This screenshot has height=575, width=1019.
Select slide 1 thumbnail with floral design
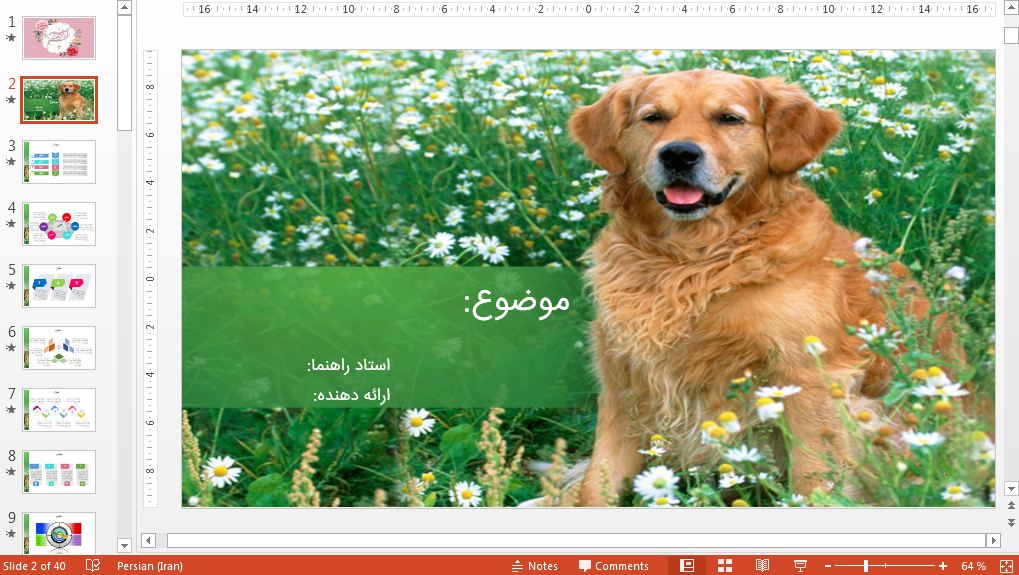point(59,38)
